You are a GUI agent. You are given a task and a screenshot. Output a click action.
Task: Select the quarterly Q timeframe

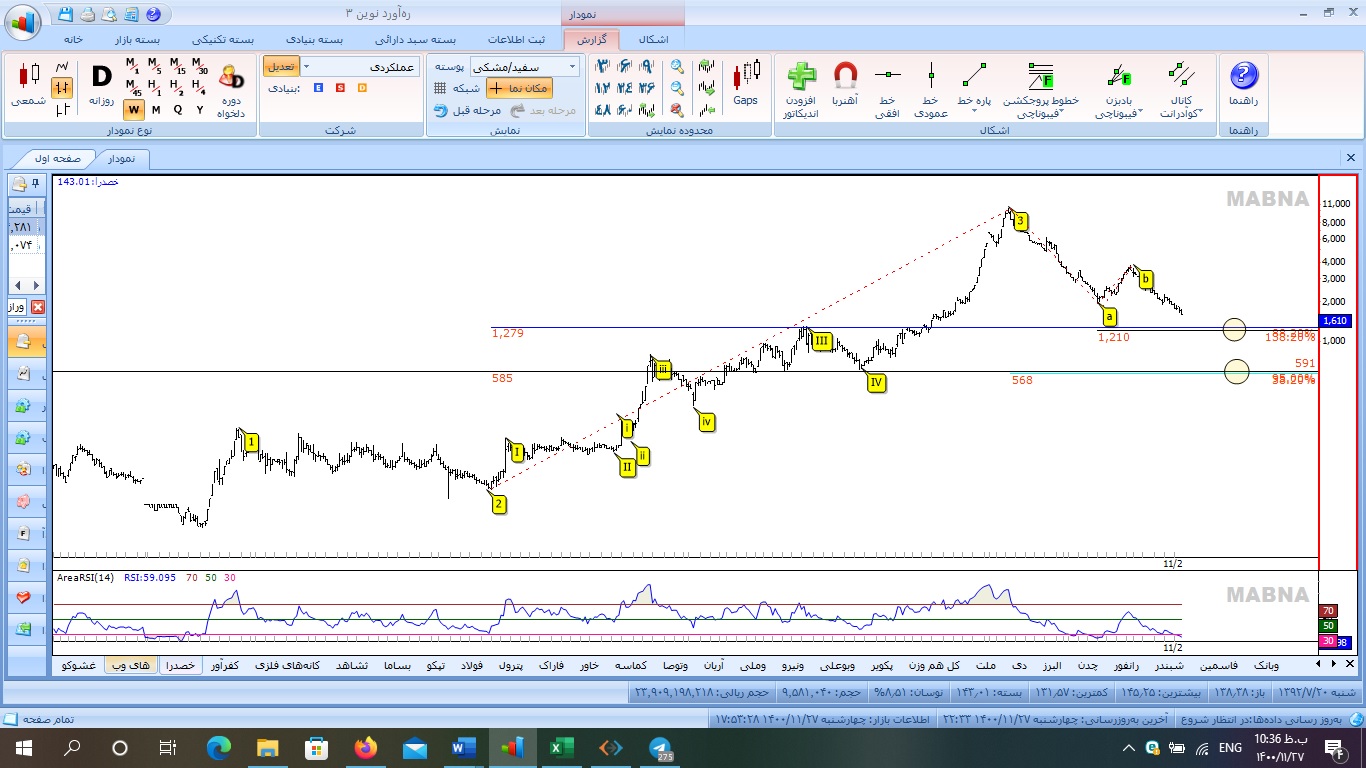tap(178, 110)
